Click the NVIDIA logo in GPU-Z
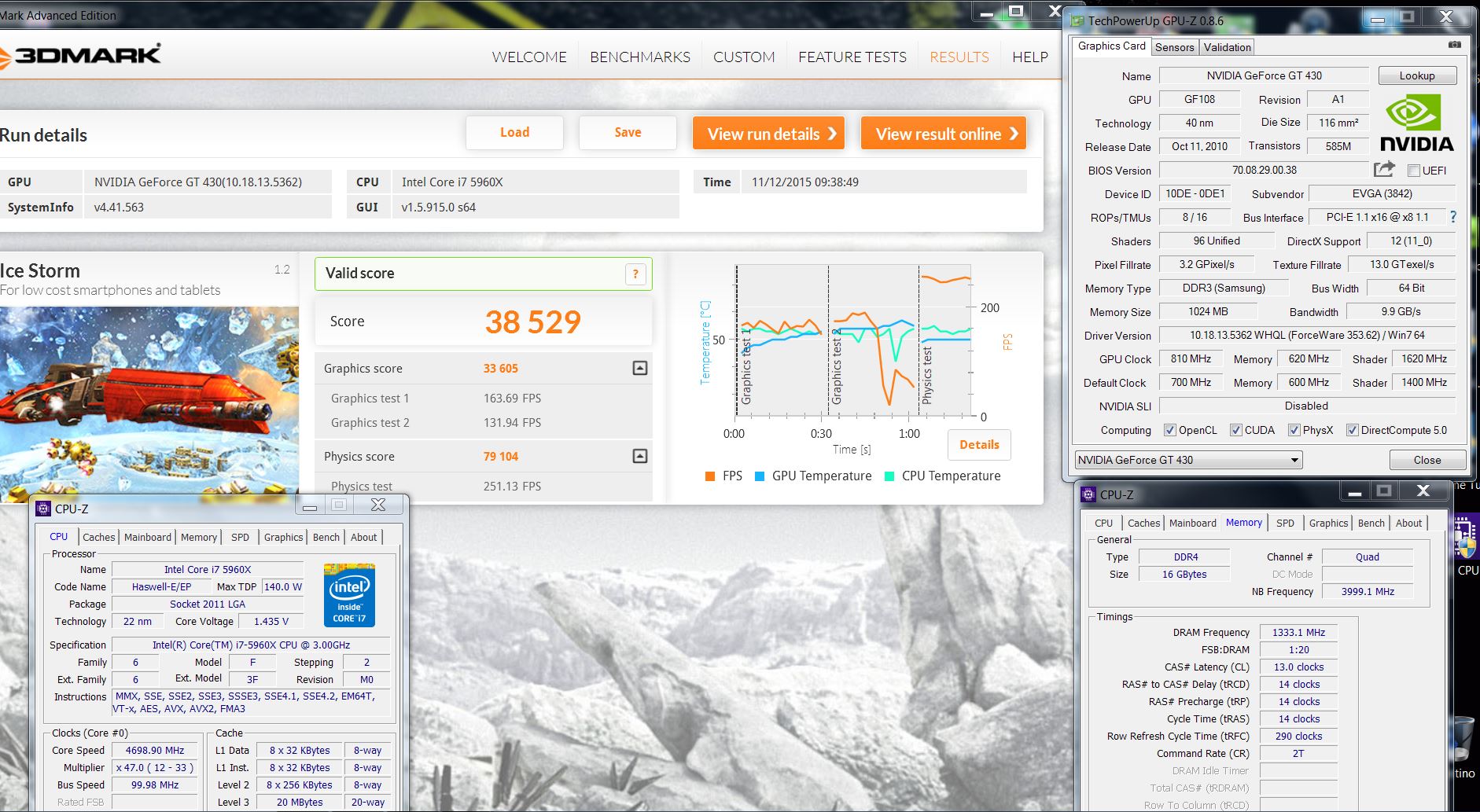 [x=1417, y=123]
